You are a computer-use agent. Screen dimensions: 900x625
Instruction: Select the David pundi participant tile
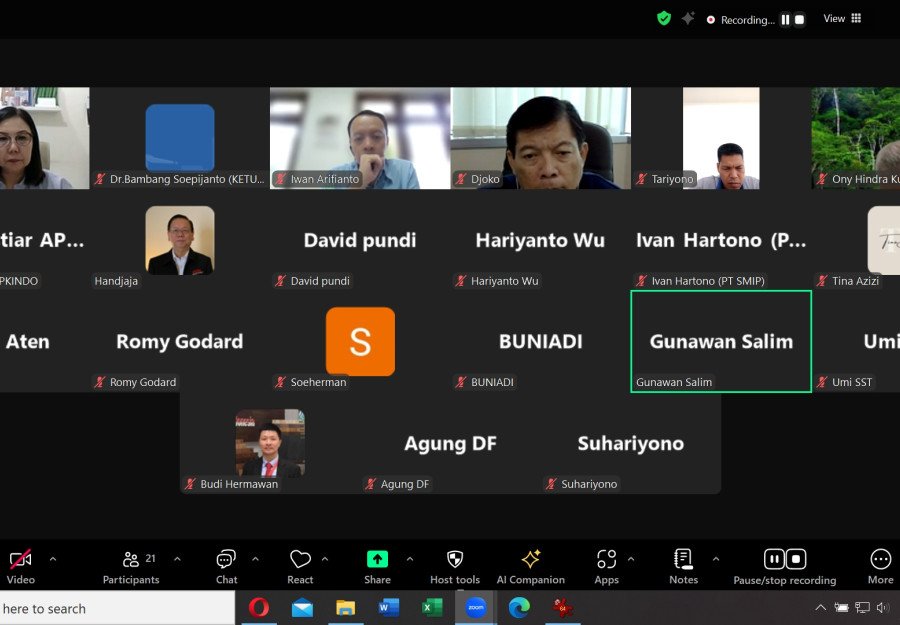pyautogui.click(x=360, y=239)
